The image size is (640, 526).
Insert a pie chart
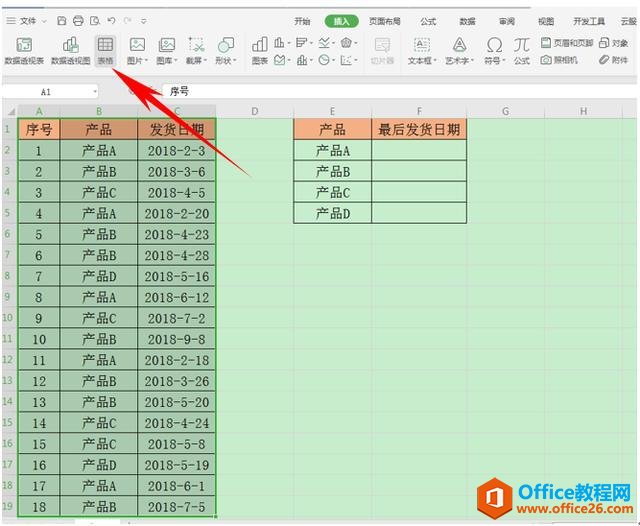point(324,60)
